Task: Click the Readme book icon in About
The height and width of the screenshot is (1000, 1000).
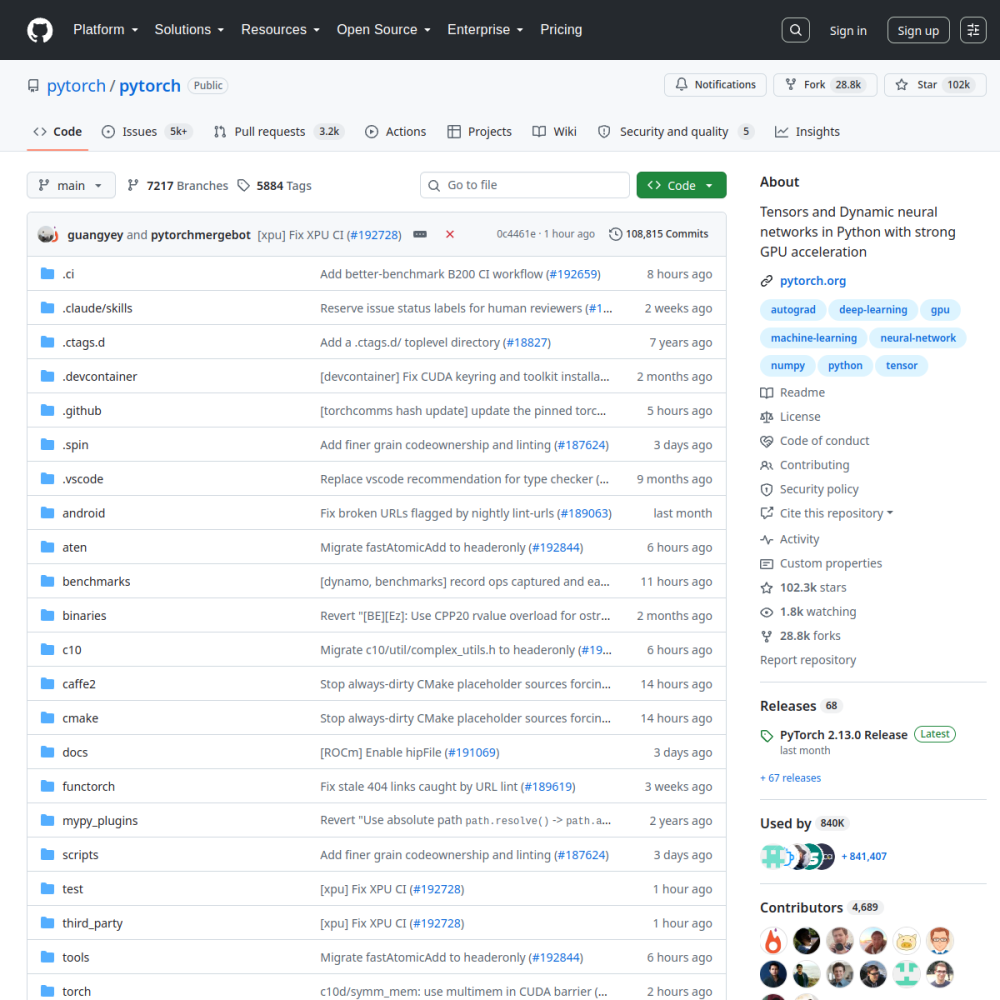Action: point(766,393)
